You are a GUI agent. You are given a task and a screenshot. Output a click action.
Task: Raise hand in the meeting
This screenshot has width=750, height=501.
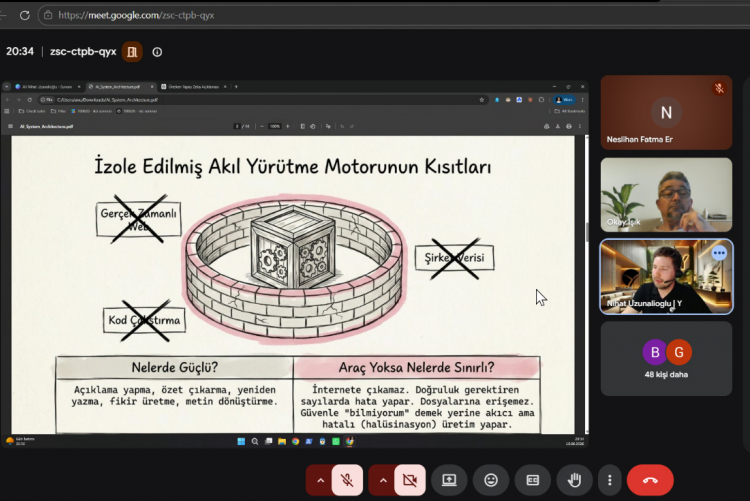(574, 480)
